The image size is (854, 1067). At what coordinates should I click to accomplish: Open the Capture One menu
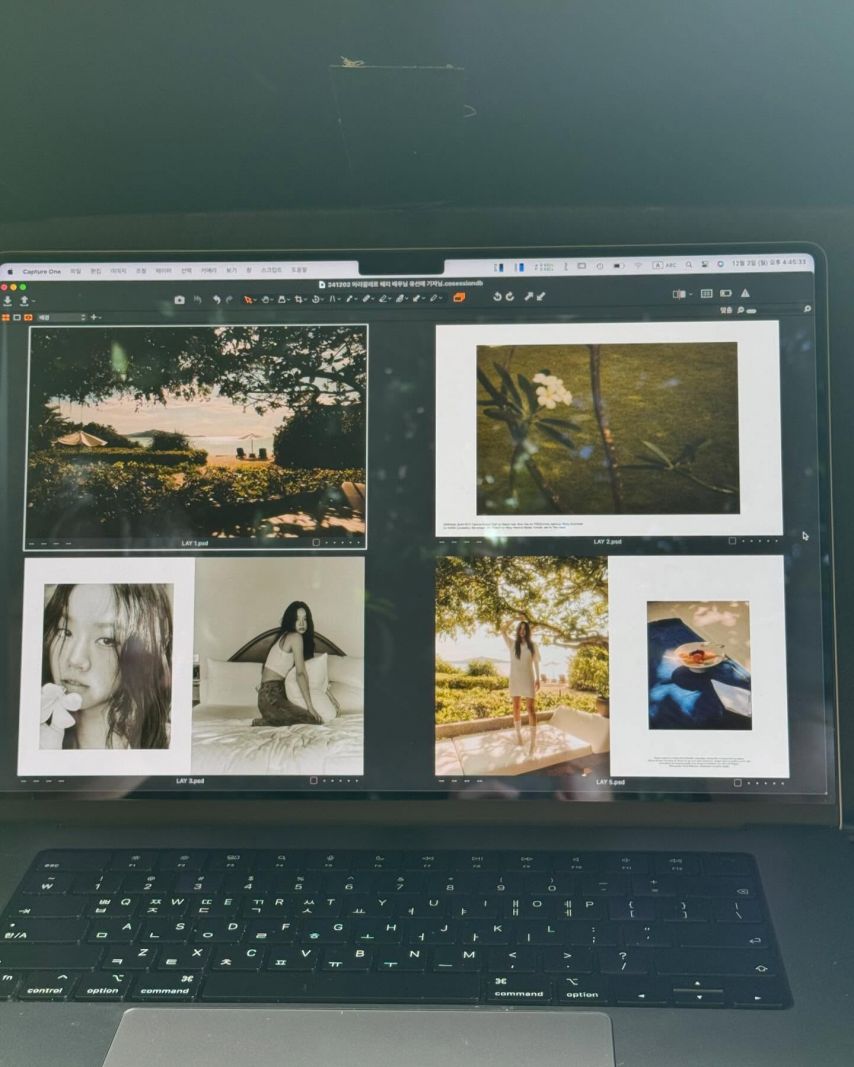tap(42, 272)
